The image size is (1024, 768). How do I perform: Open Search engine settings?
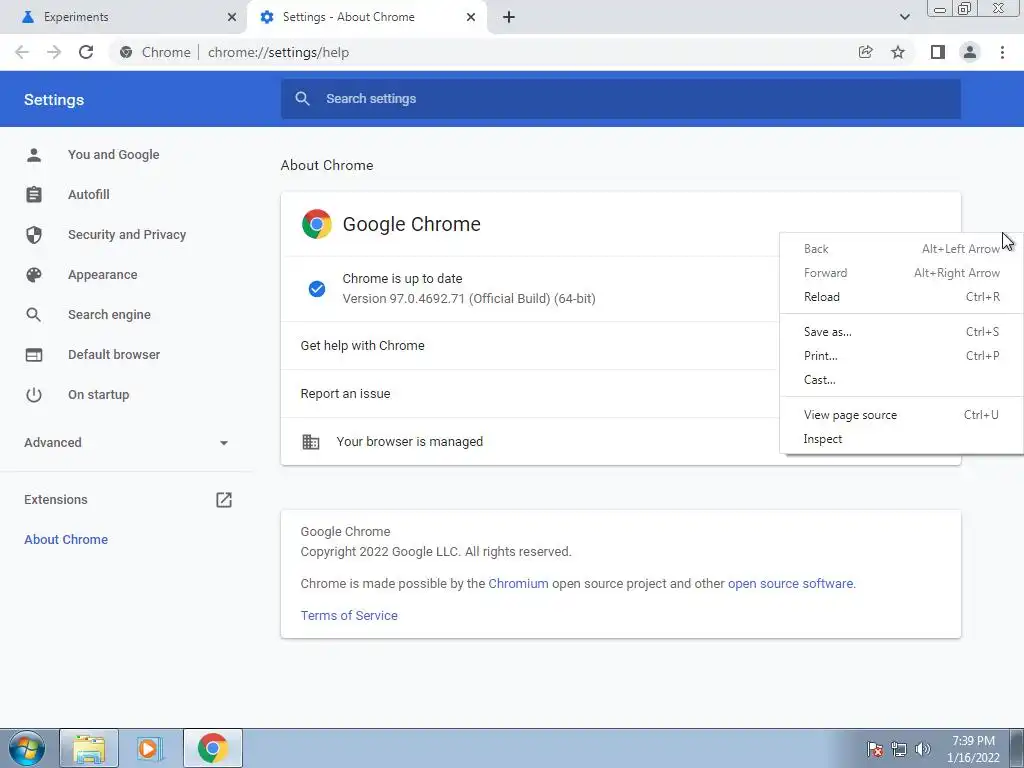(x=109, y=315)
